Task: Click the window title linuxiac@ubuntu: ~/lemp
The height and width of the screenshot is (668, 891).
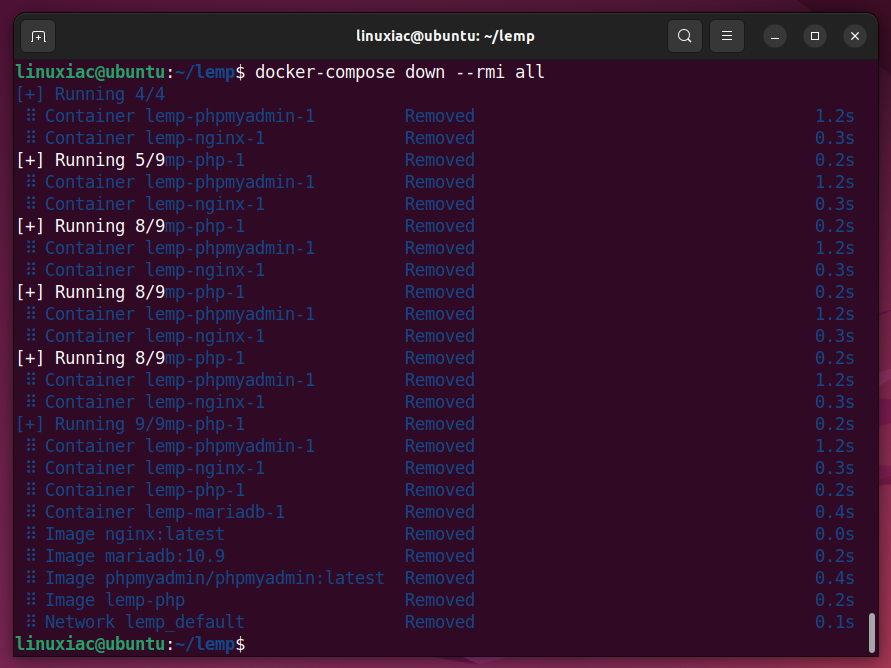Action: click(x=445, y=36)
